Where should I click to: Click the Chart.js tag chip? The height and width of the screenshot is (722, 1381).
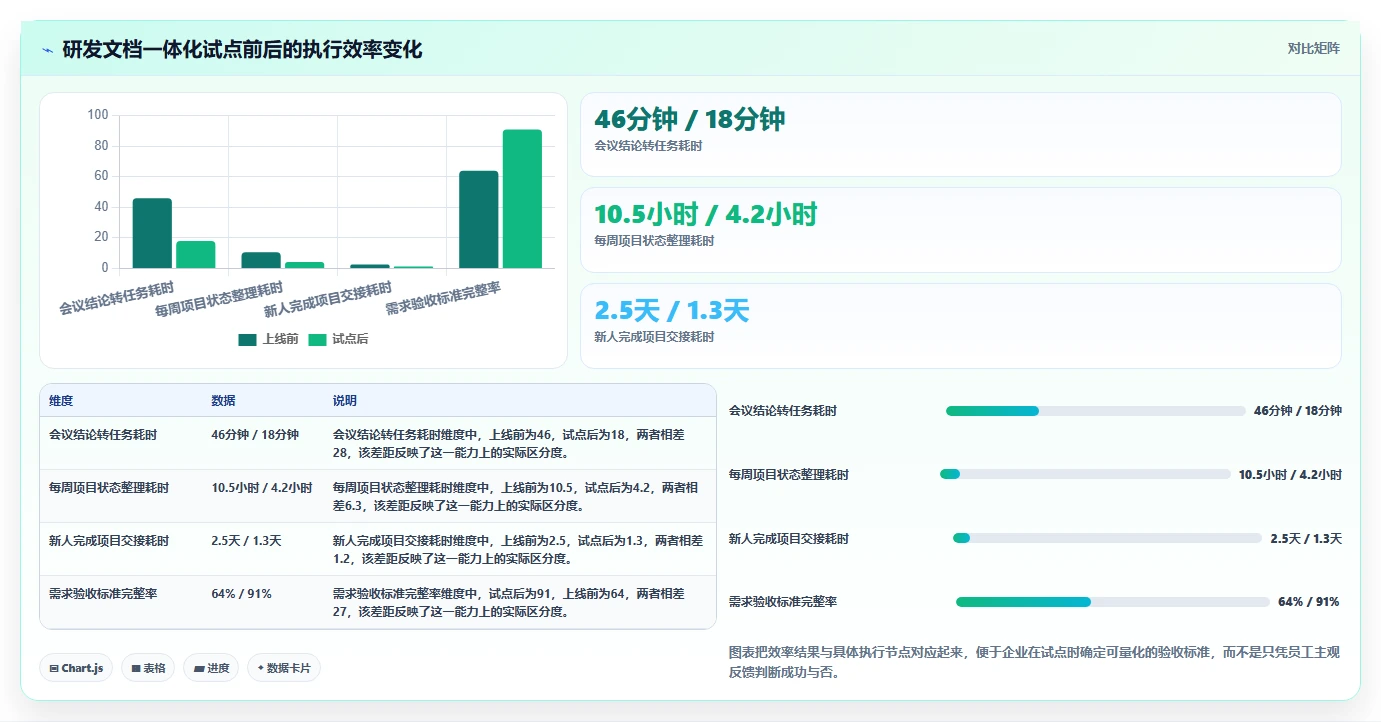(76, 668)
